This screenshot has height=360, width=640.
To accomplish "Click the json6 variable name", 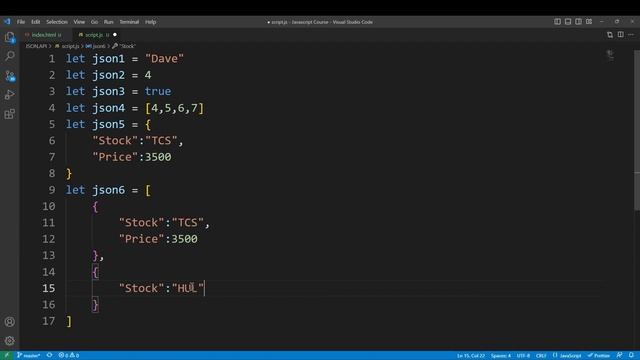I will click(109, 190).
